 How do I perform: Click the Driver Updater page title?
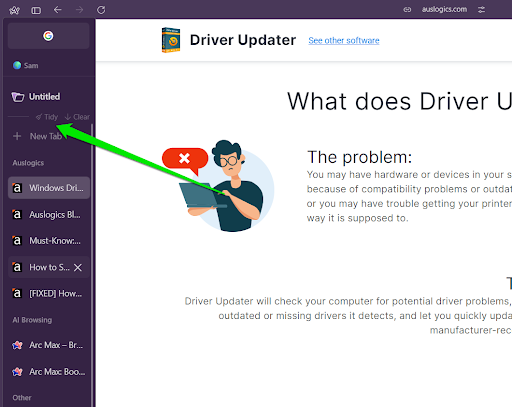(x=243, y=40)
